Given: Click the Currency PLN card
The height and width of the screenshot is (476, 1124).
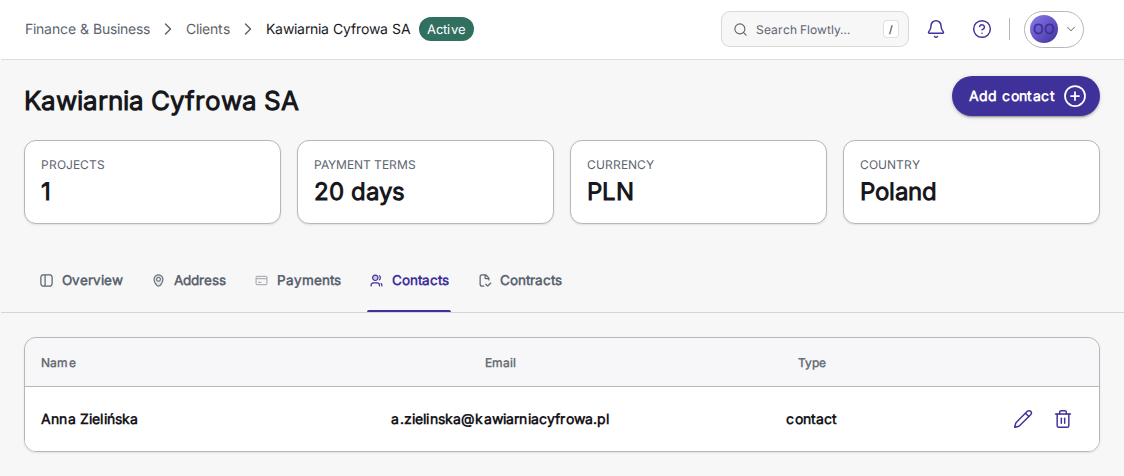Looking at the screenshot, I should 698,182.
